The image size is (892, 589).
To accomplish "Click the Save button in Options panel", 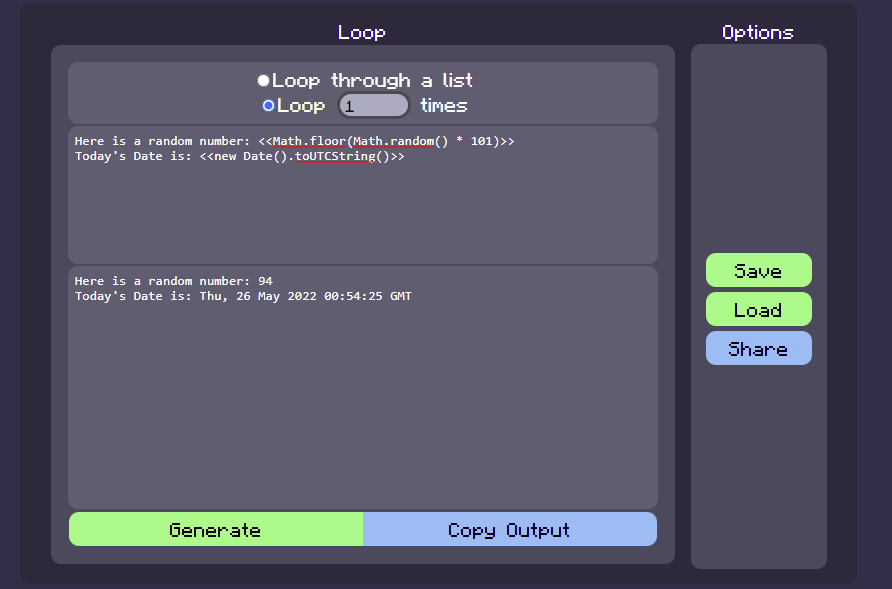I will tap(758, 270).
